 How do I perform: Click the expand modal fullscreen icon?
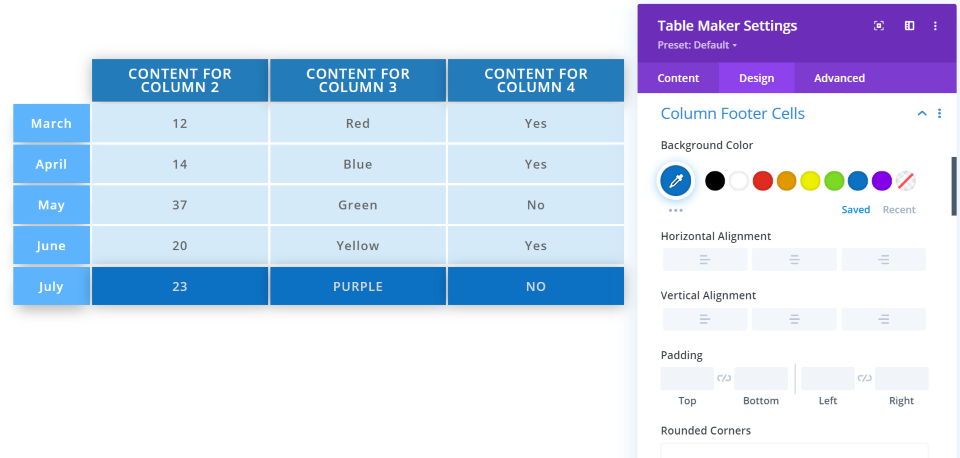(879, 26)
